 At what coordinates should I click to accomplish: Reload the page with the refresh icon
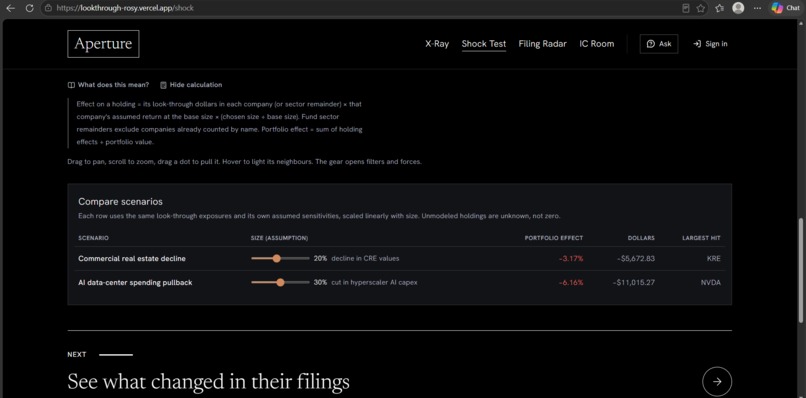coord(29,8)
